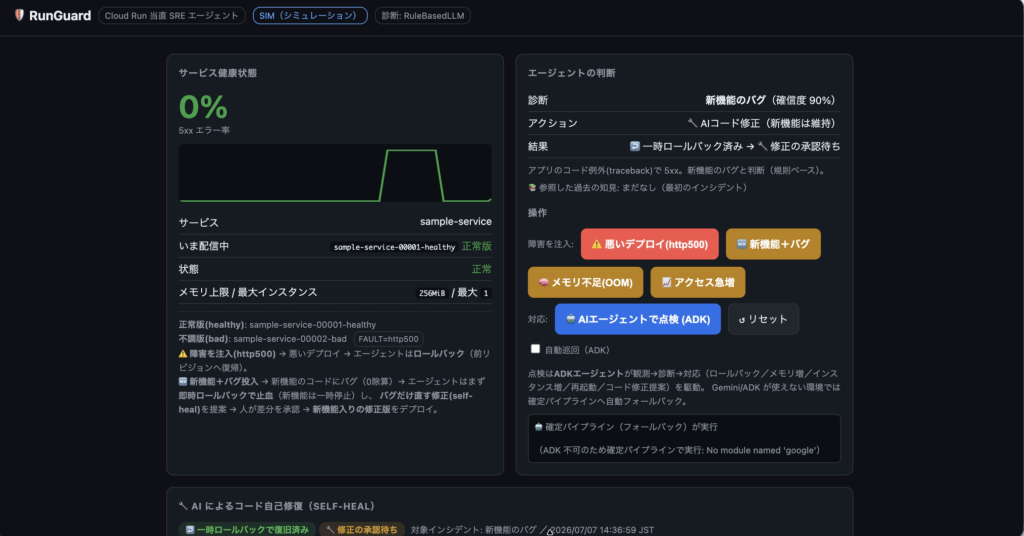Select the SIM(シミュレーション) mode badge

point(310,16)
